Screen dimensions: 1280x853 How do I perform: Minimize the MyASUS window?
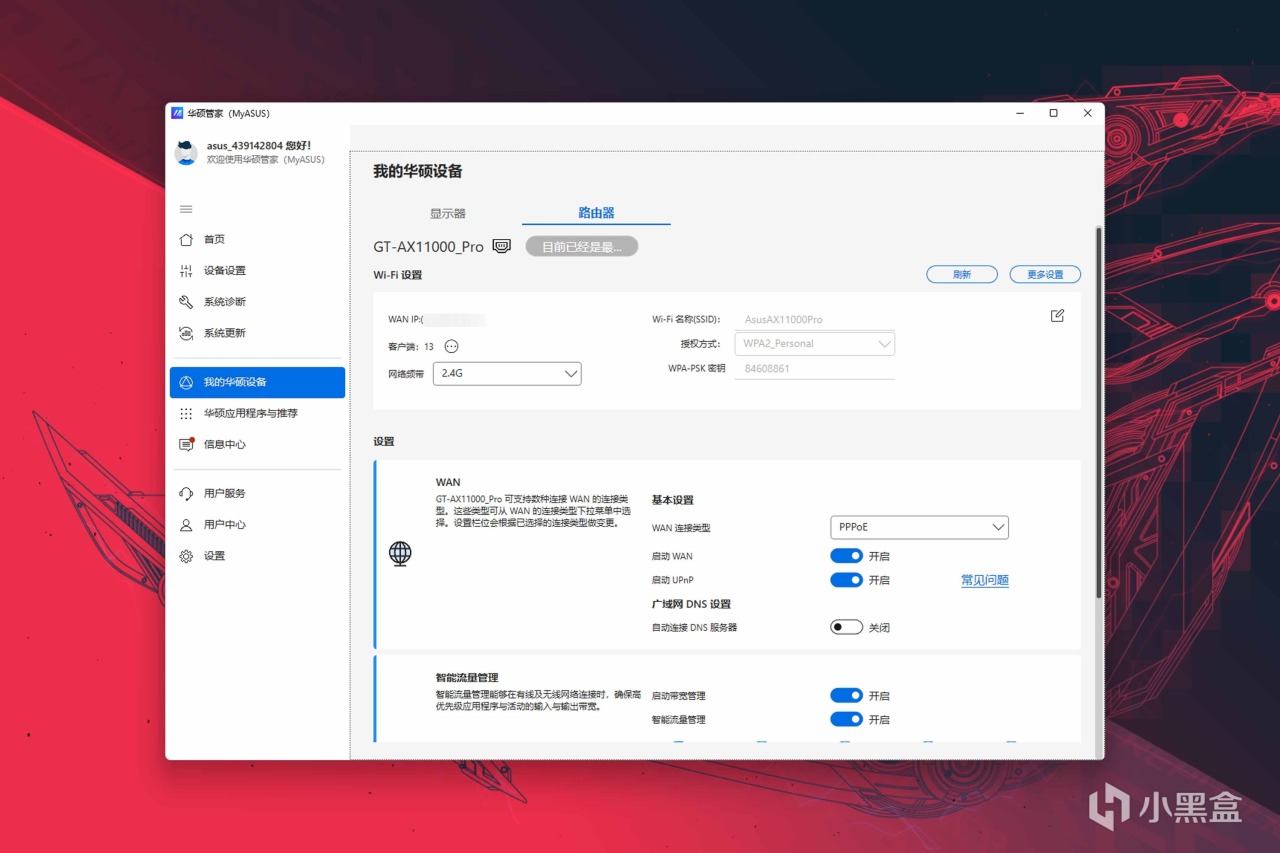coord(1019,113)
